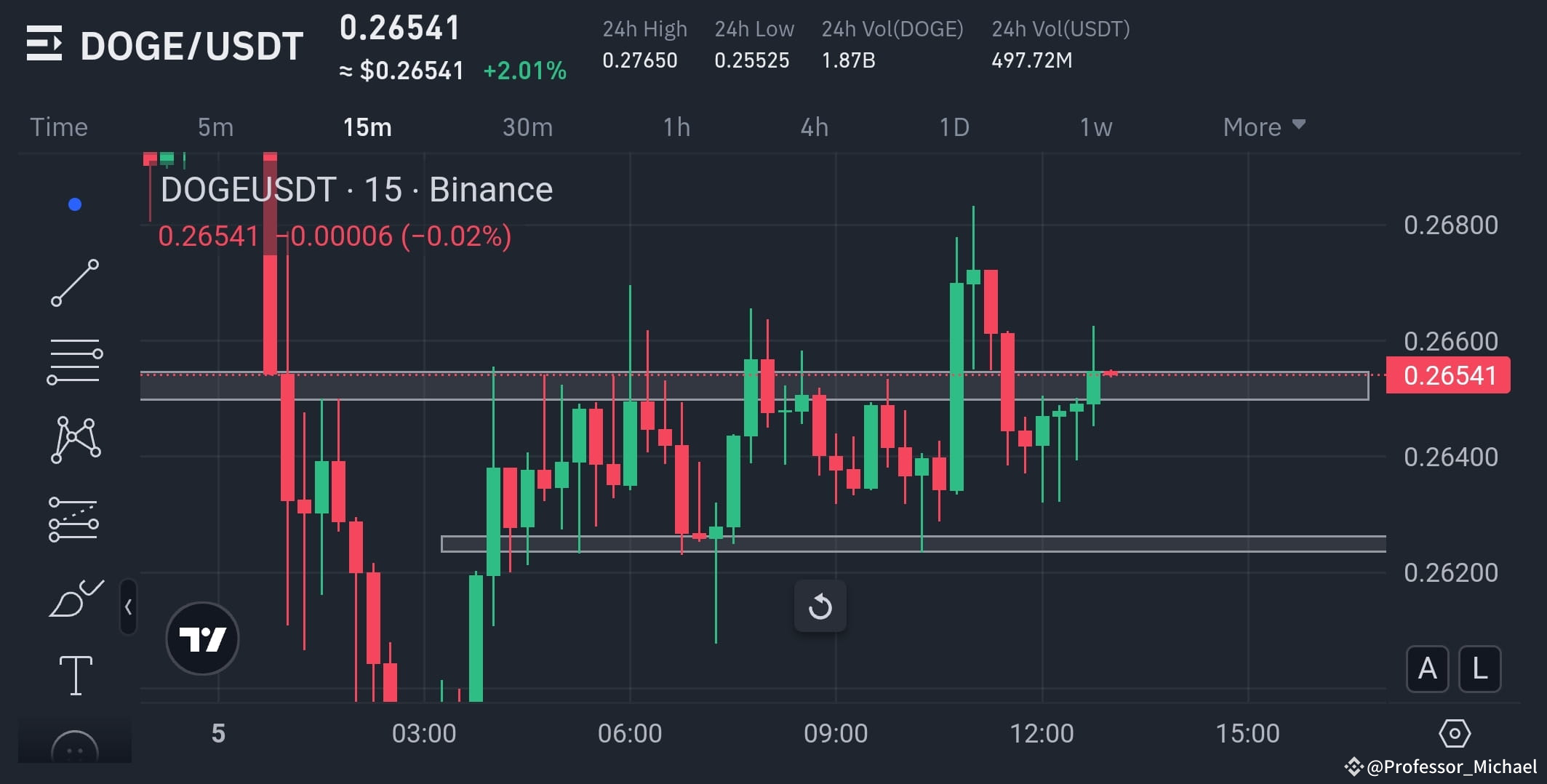
Task: Click the 0.26541 price label on the axis
Action: [1447, 375]
